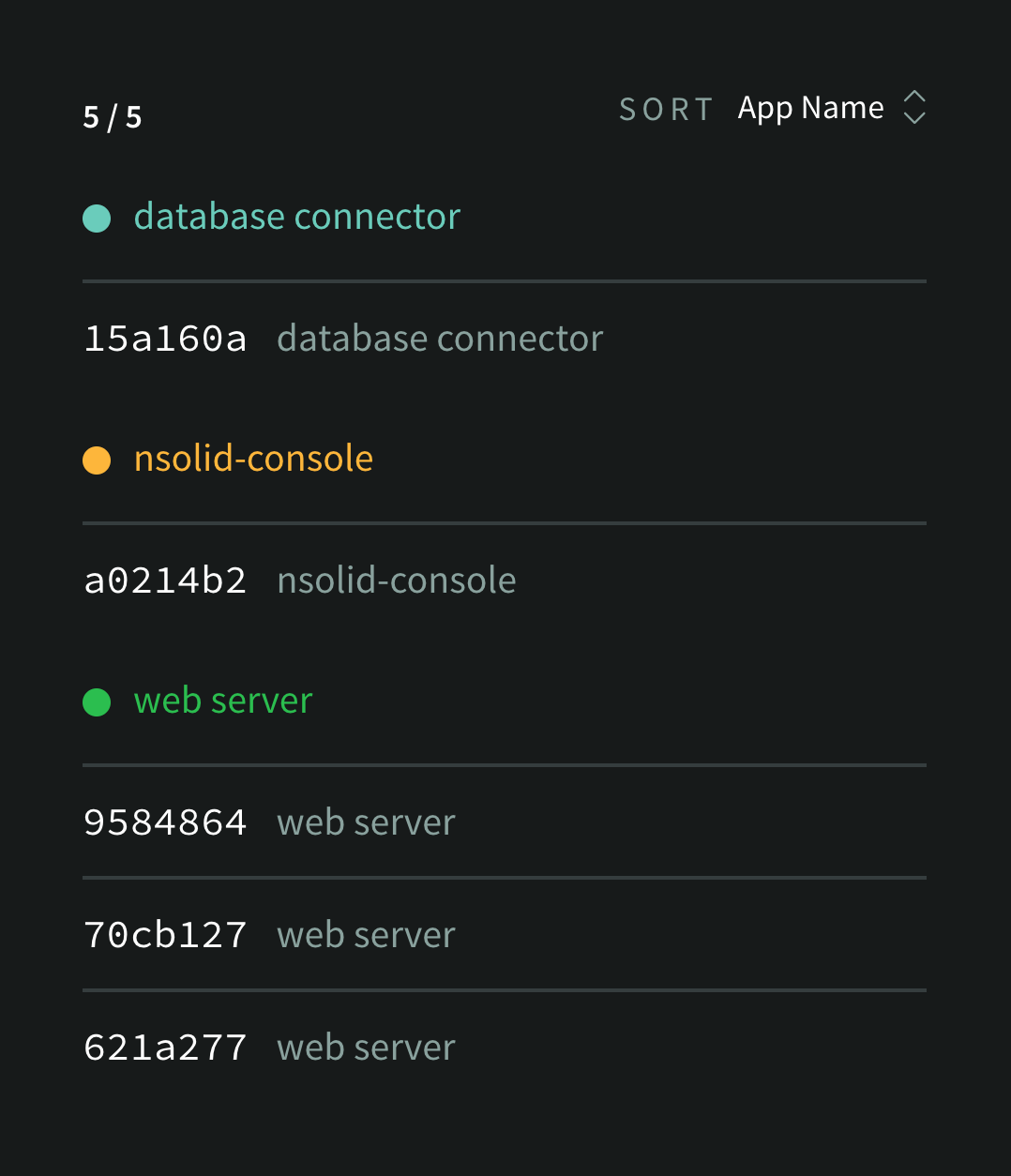The height and width of the screenshot is (1176, 1011).
Task: Open process ID 621a277
Action: click(x=165, y=1048)
